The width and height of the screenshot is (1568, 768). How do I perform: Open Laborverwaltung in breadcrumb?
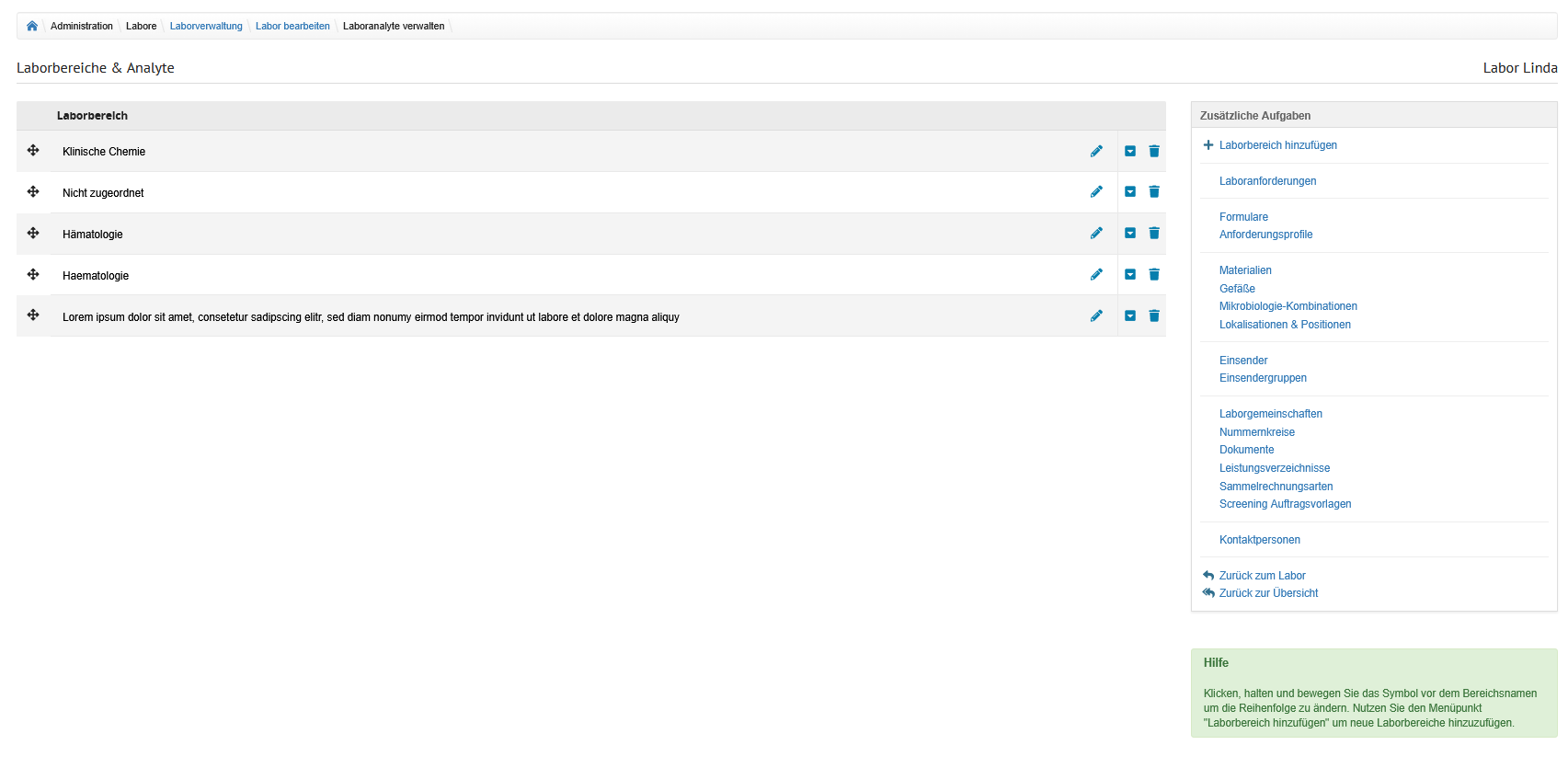pyautogui.click(x=206, y=26)
